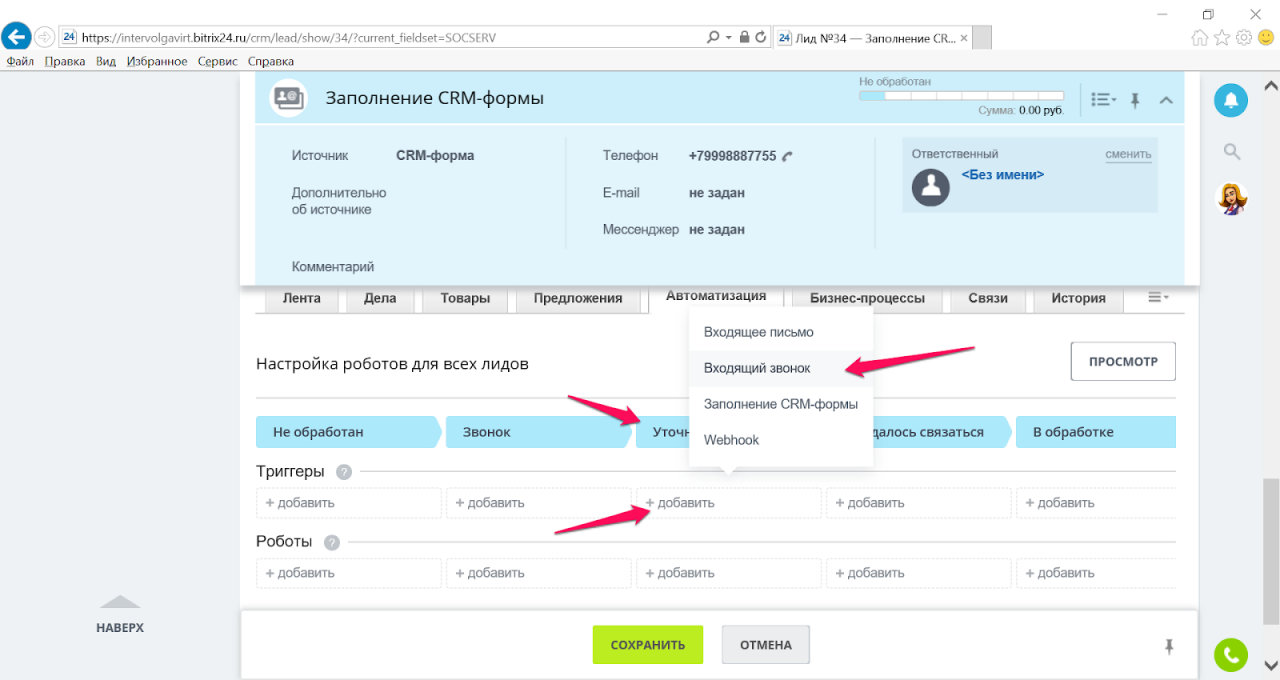This screenshot has height=680, width=1280.
Task: Open the notifications bell icon
Action: tap(1231, 100)
